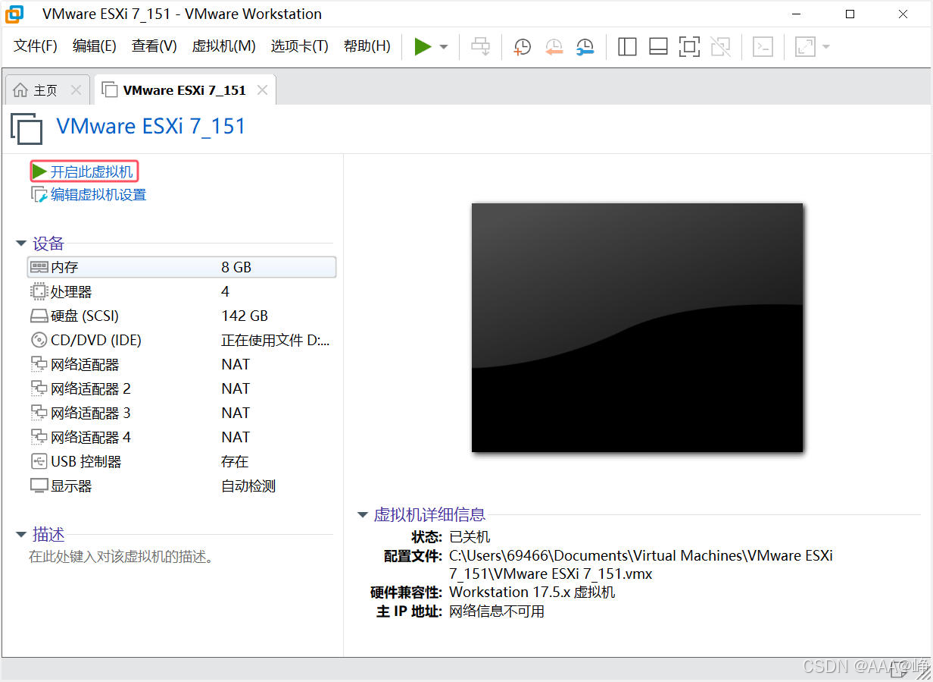Screen dimensions: 933x682
Task: Click the USB controller icon
Action: (39, 461)
